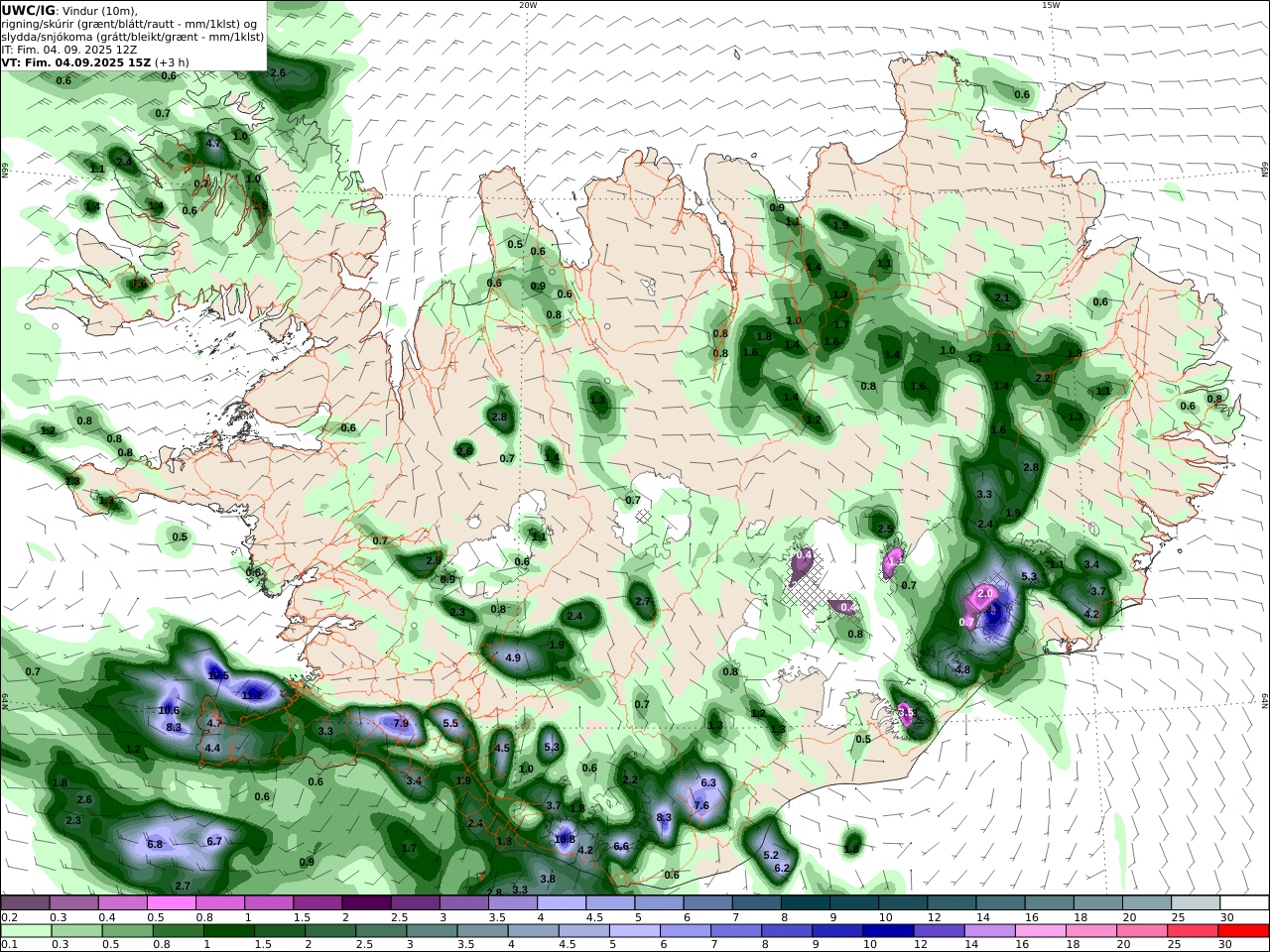The image size is (1270, 952).
Task: Click the 12.5 precipitation value on the map
Action: click(218, 675)
